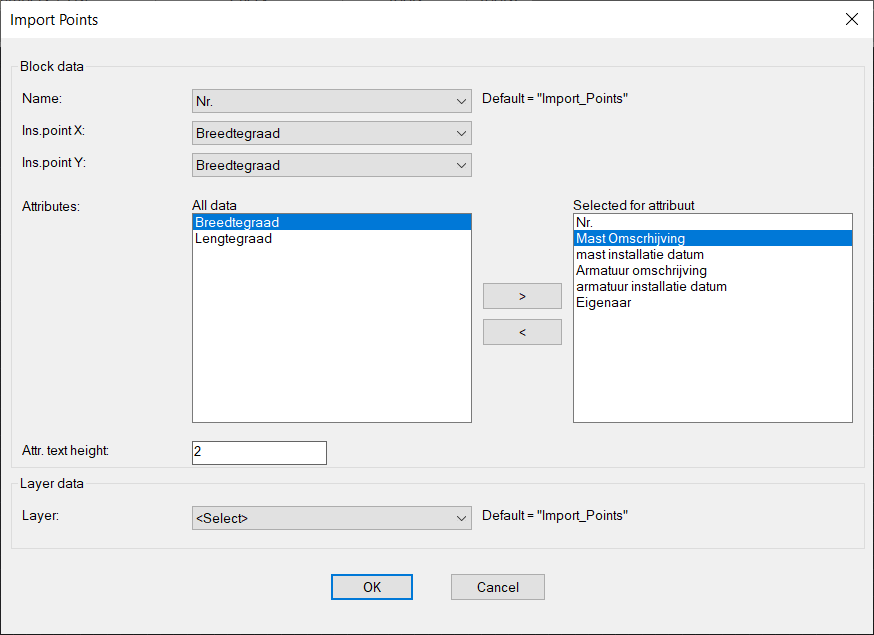
Task: Click empty area of Selected for attribuut list
Action: pos(713,366)
